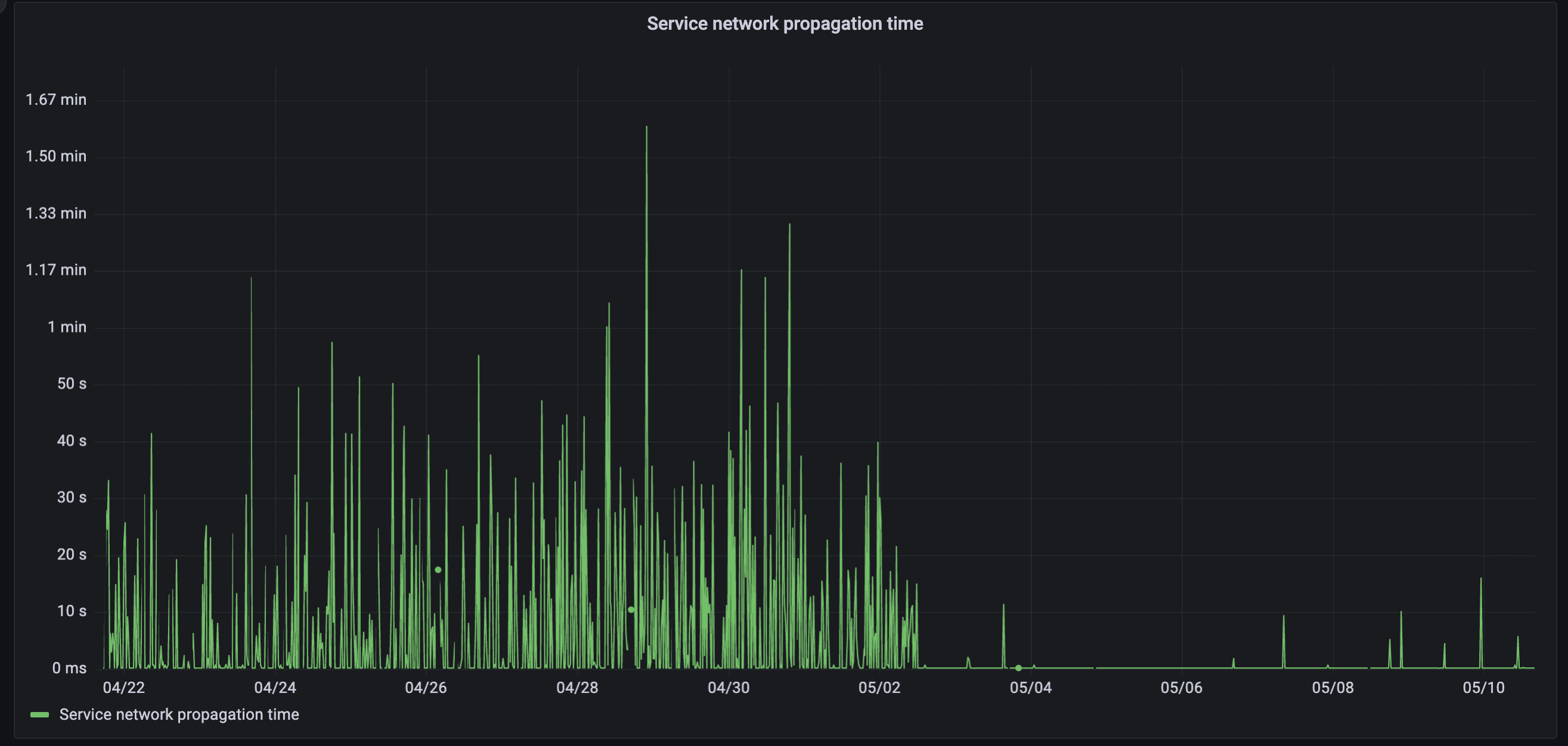The height and width of the screenshot is (746, 1568).
Task: Click the 0 ms y-axis label
Action: pos(69,668)
